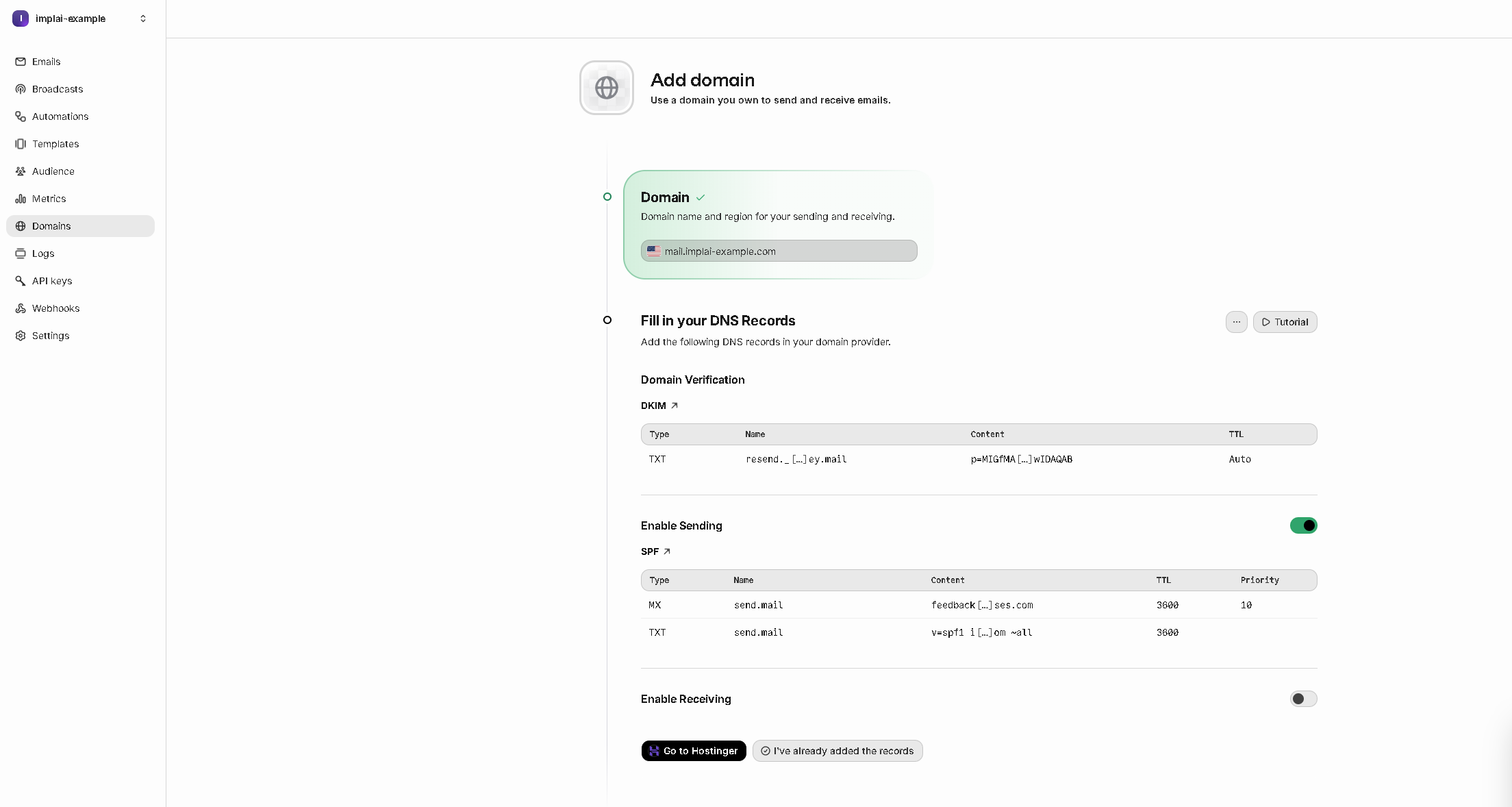
Task: Click the 3600 TTL in MX row
Action: [x=1168, y=605]
